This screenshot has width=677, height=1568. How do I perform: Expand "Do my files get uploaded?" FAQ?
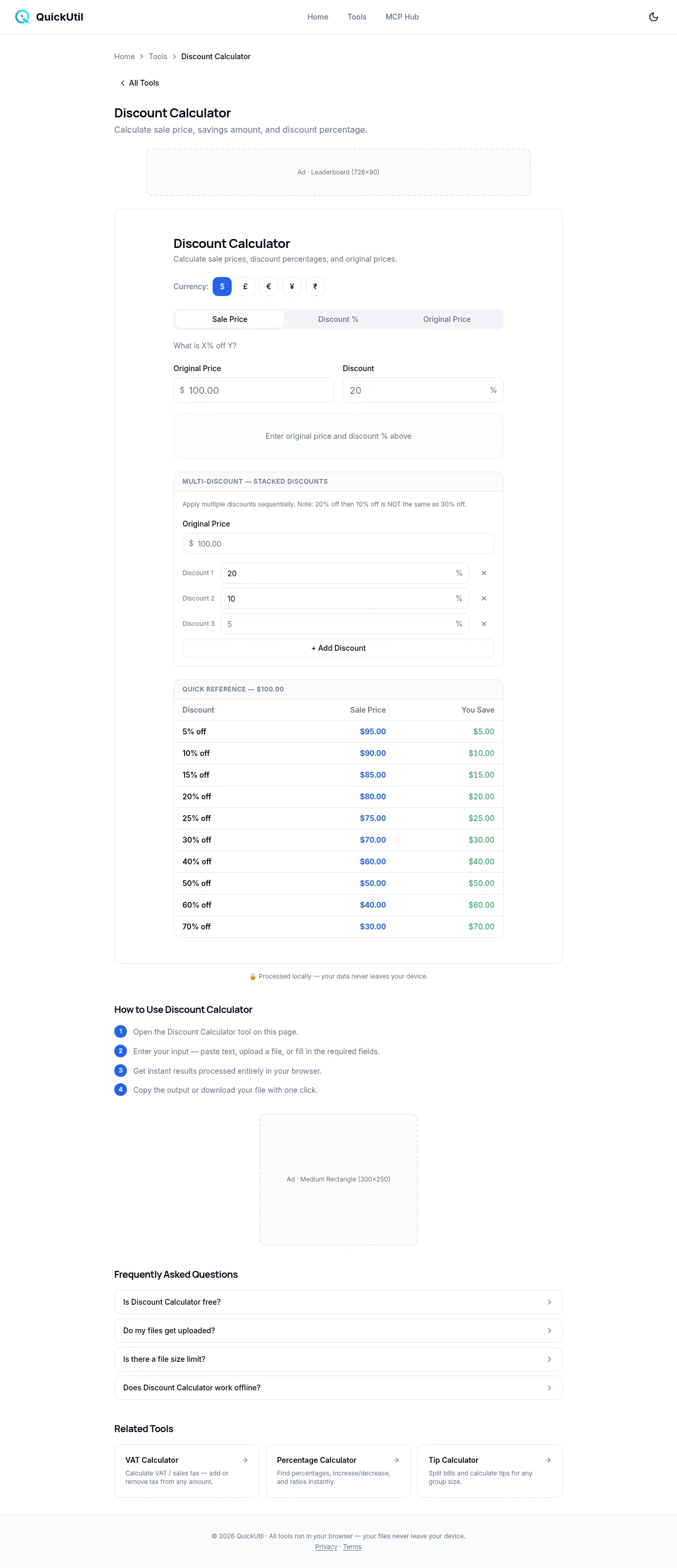(x=338, y=1331)
